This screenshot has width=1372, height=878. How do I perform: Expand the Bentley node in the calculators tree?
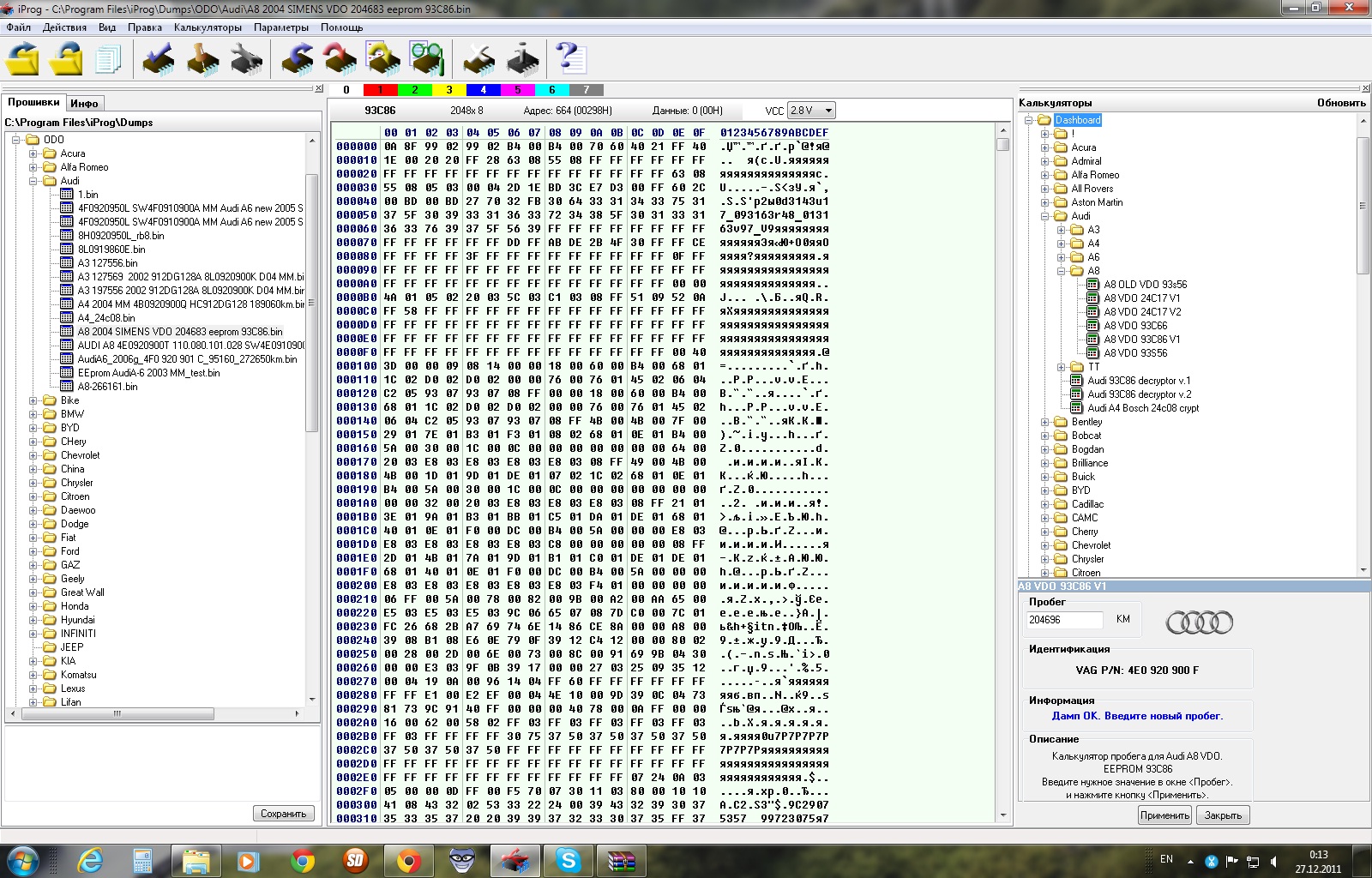(x=1045, y=422)
